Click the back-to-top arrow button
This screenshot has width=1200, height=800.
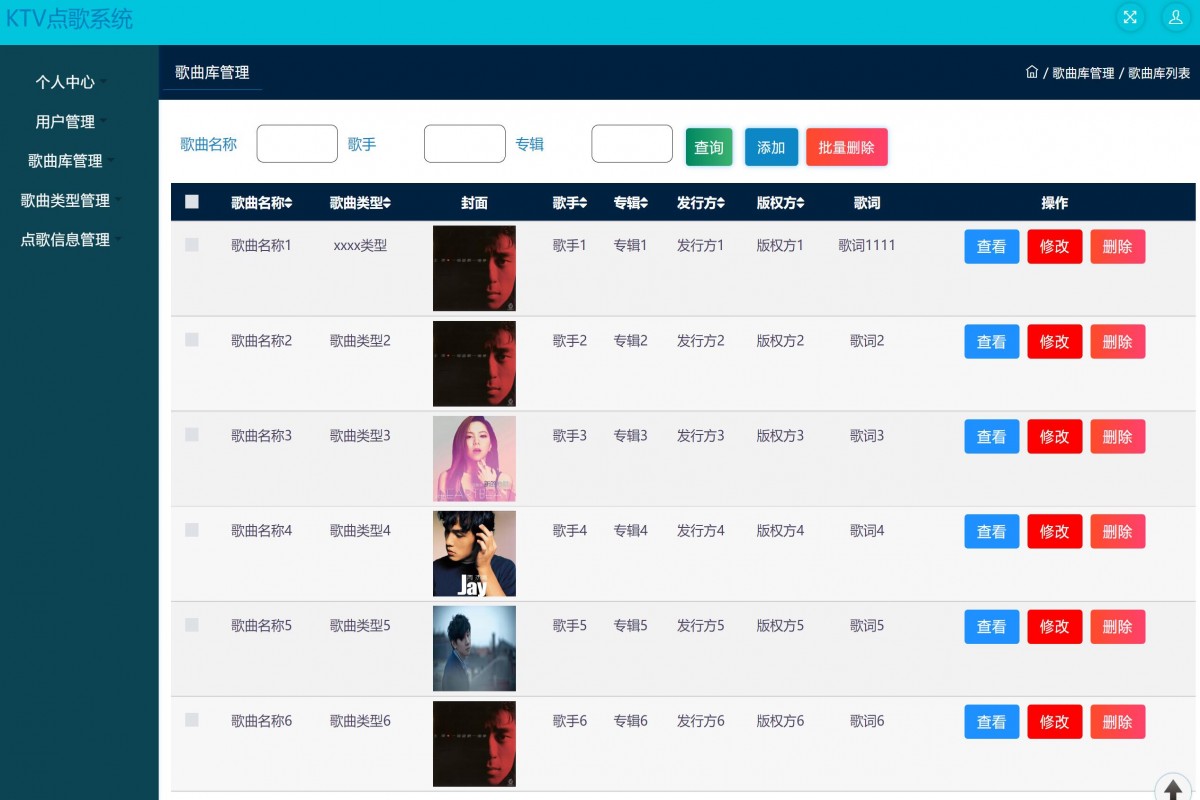[x=1172, y=790]
